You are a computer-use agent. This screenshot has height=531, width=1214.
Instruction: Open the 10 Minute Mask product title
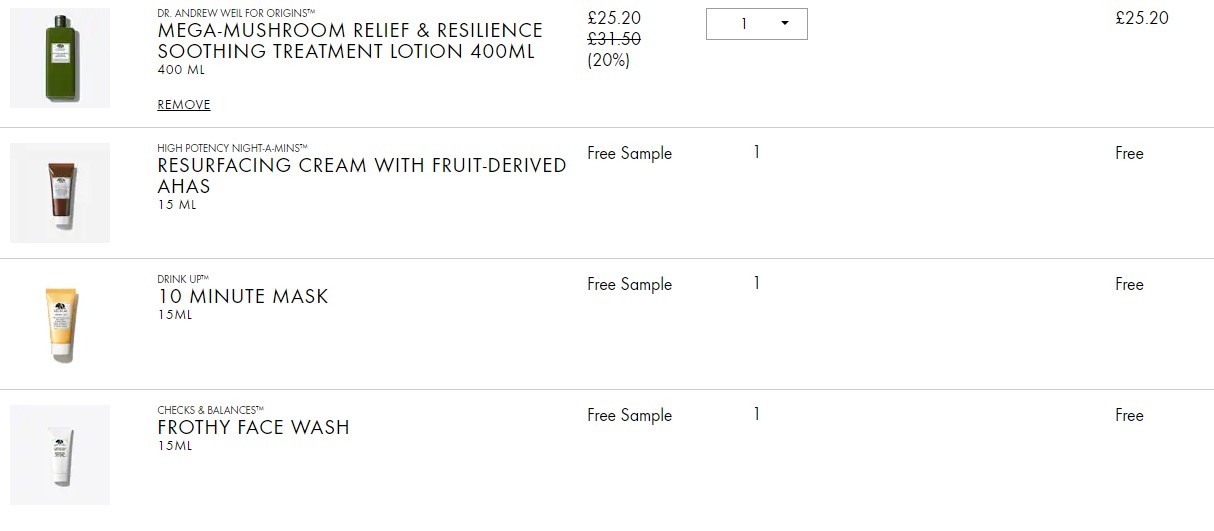click(243, 296)
